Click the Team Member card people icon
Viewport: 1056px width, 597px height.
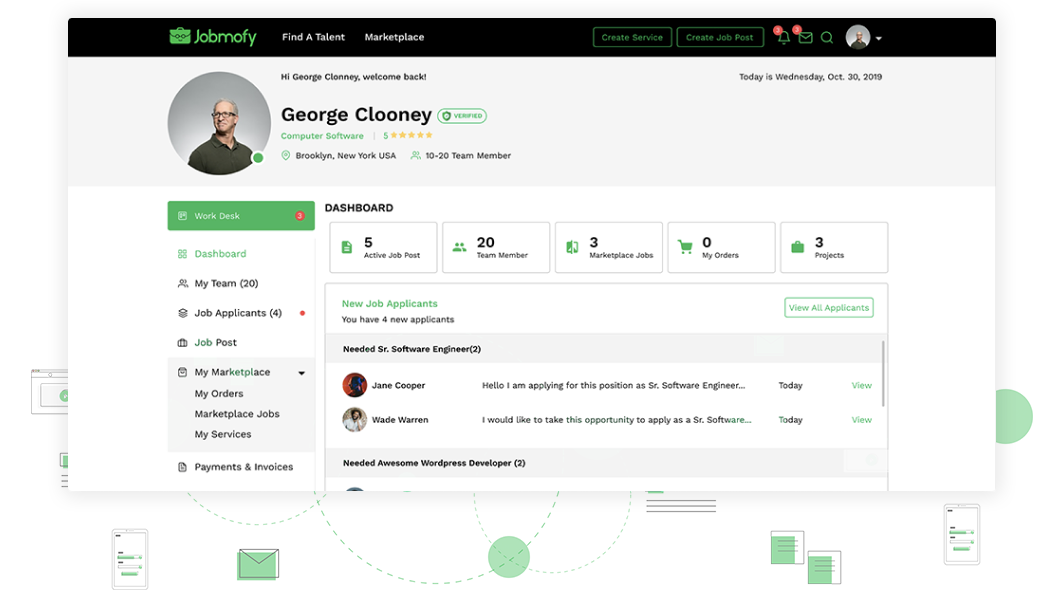459,247
